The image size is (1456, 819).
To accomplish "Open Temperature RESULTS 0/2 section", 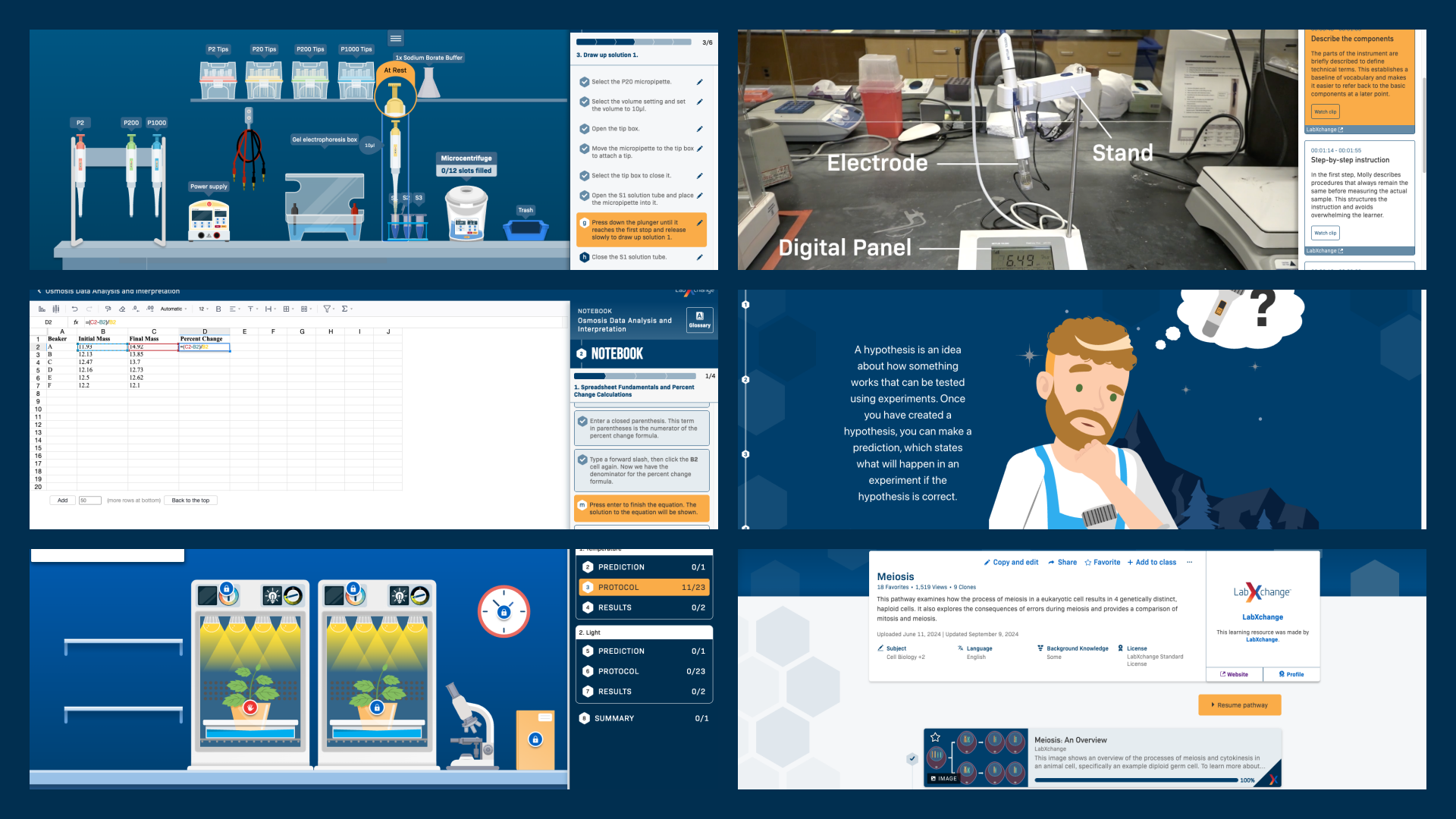I will [x=644, y=607].
